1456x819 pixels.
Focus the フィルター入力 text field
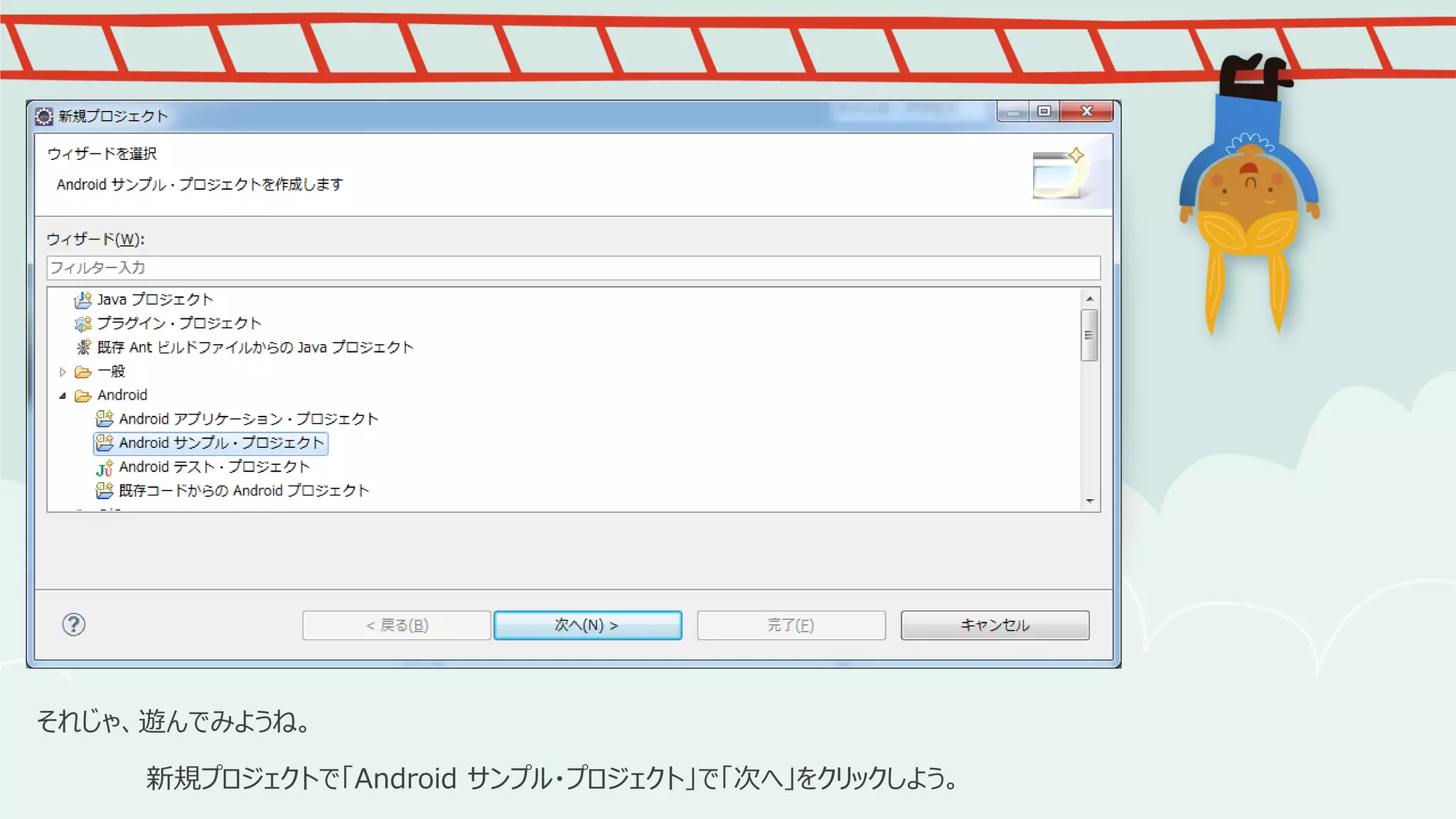click(573, 268)
